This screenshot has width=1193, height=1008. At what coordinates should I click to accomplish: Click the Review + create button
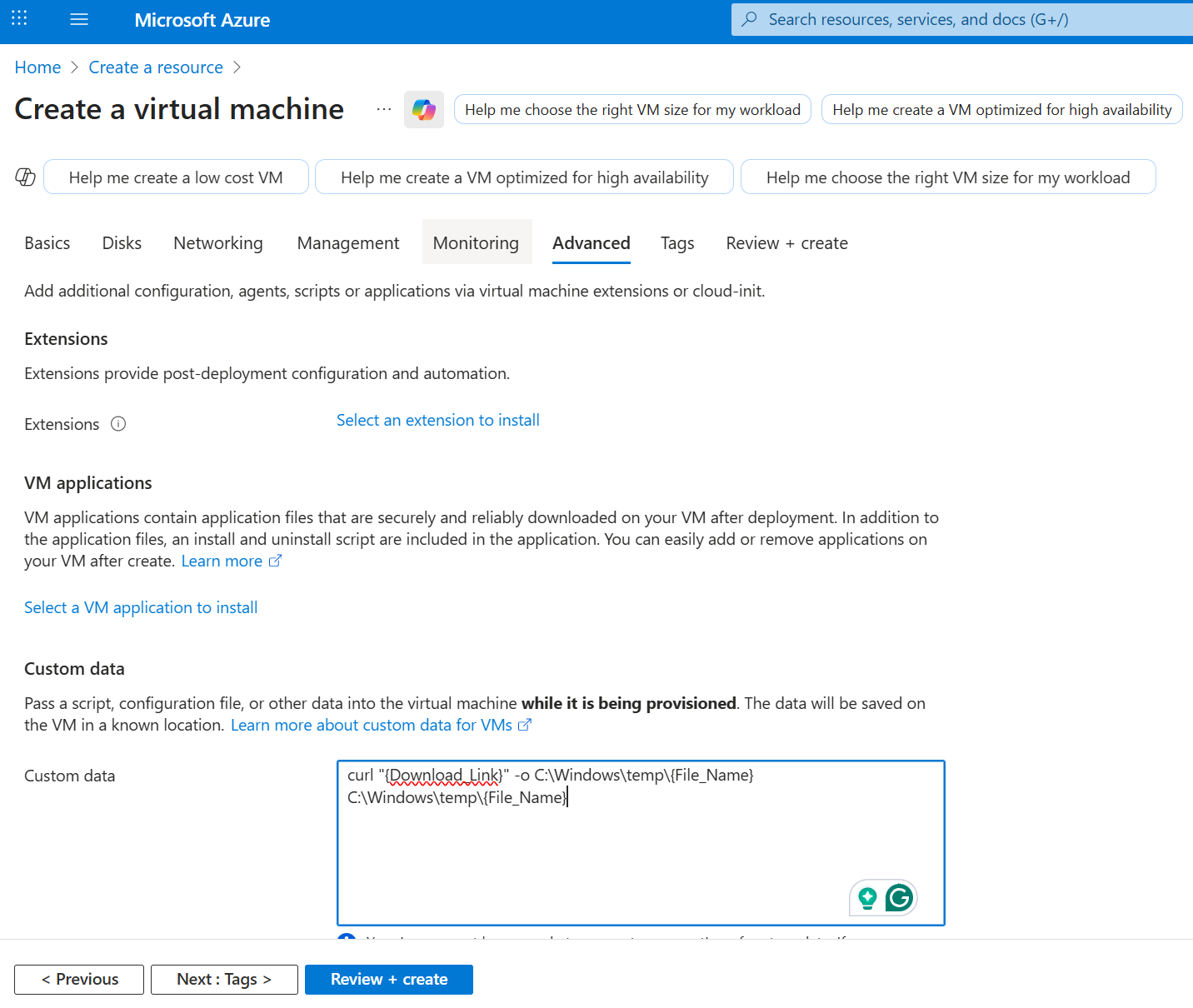tap(388, 979)
